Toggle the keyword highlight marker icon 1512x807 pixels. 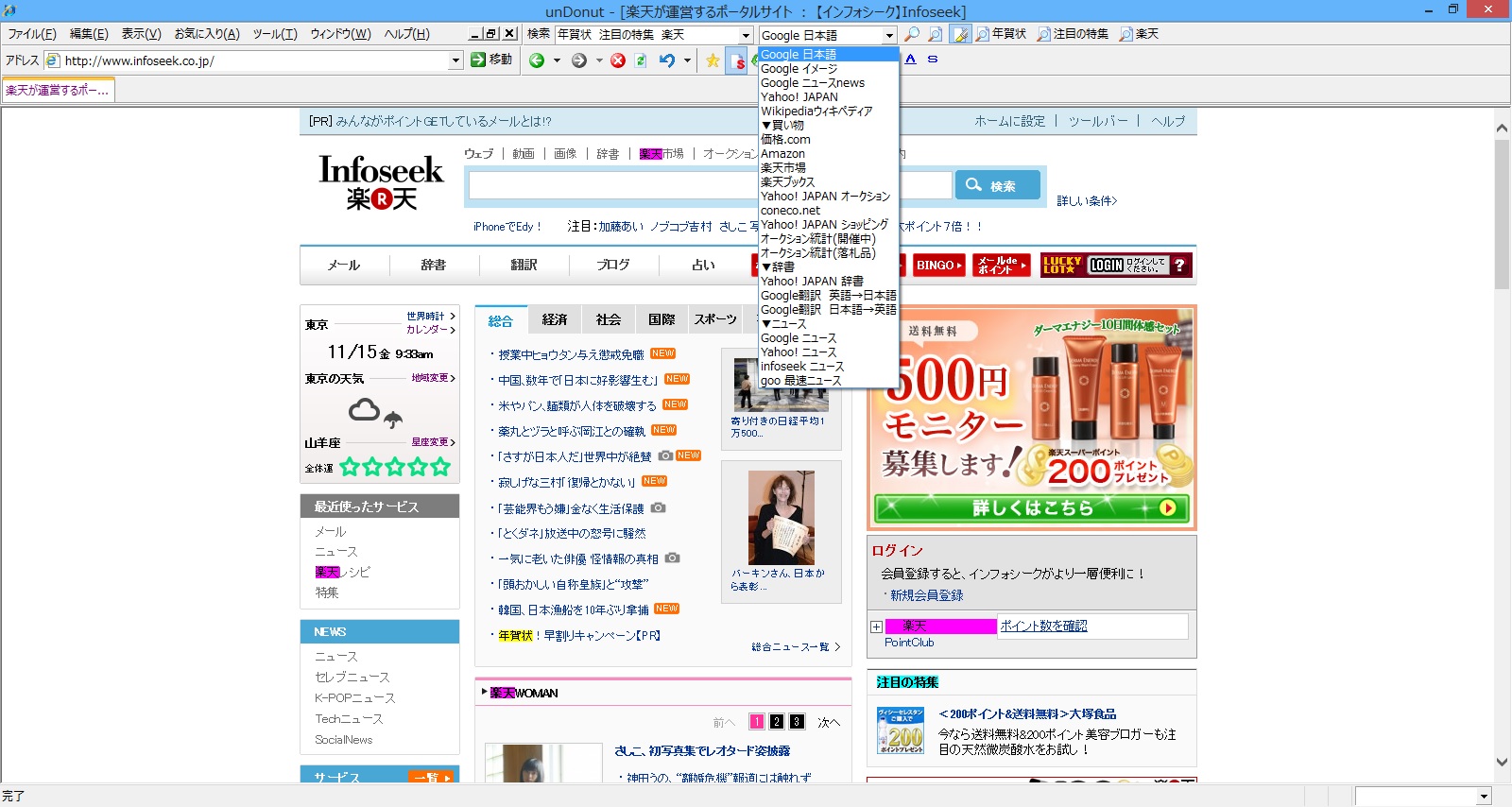click(960, 34)
